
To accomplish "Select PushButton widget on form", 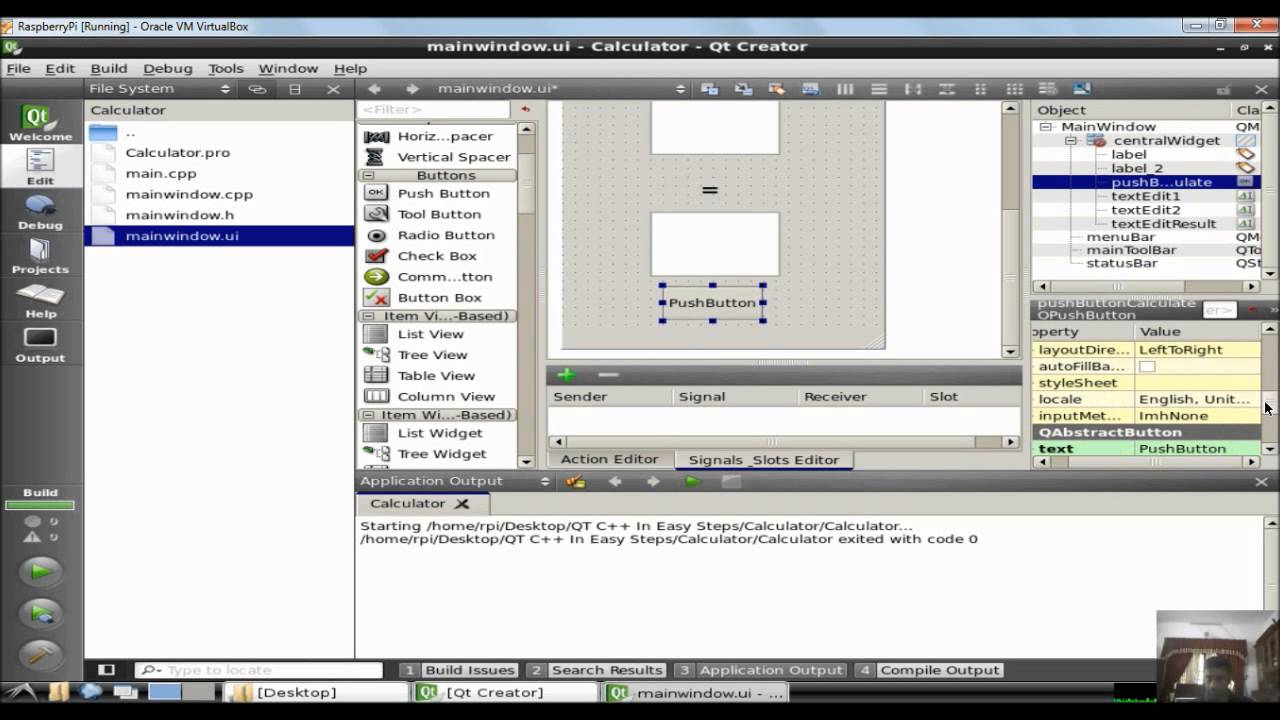I will coord(712,303).
